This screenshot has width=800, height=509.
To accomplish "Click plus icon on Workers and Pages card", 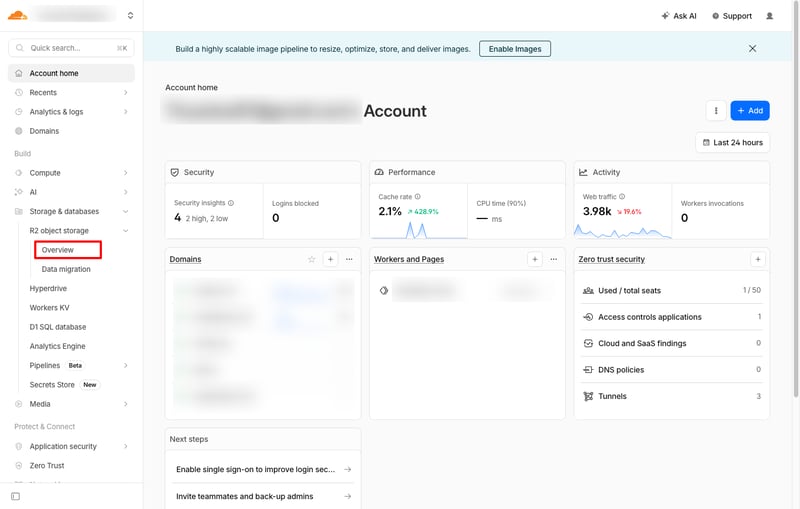I will [535, 259].
